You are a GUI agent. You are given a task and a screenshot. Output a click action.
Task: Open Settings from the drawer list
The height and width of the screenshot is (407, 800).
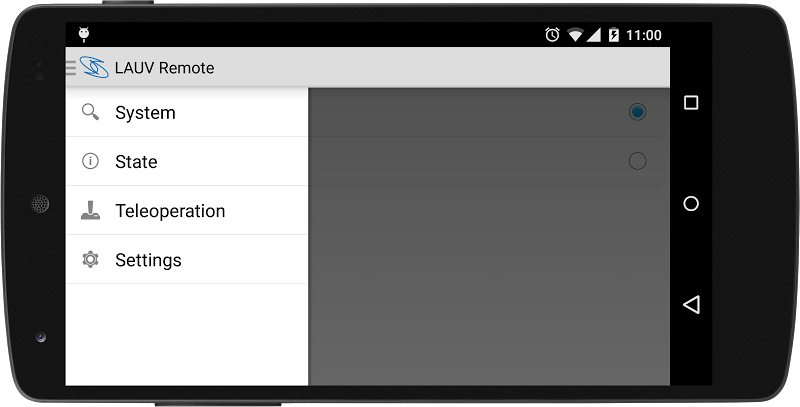(187, 260)
